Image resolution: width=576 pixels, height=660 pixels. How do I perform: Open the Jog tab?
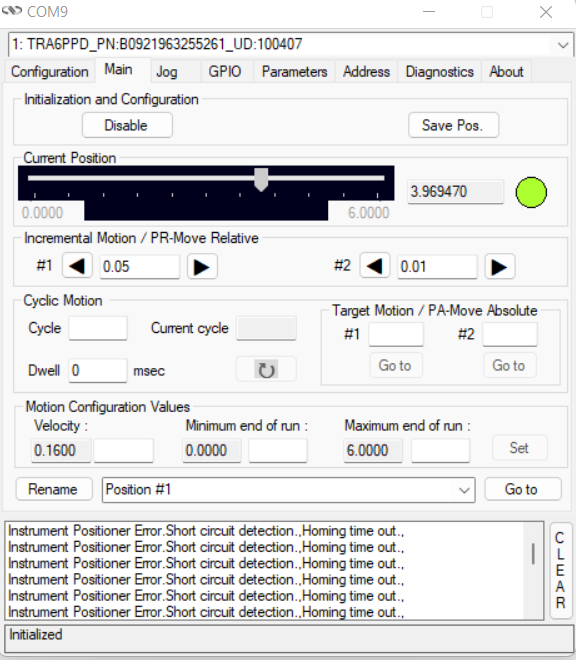(x=167, y=72)
